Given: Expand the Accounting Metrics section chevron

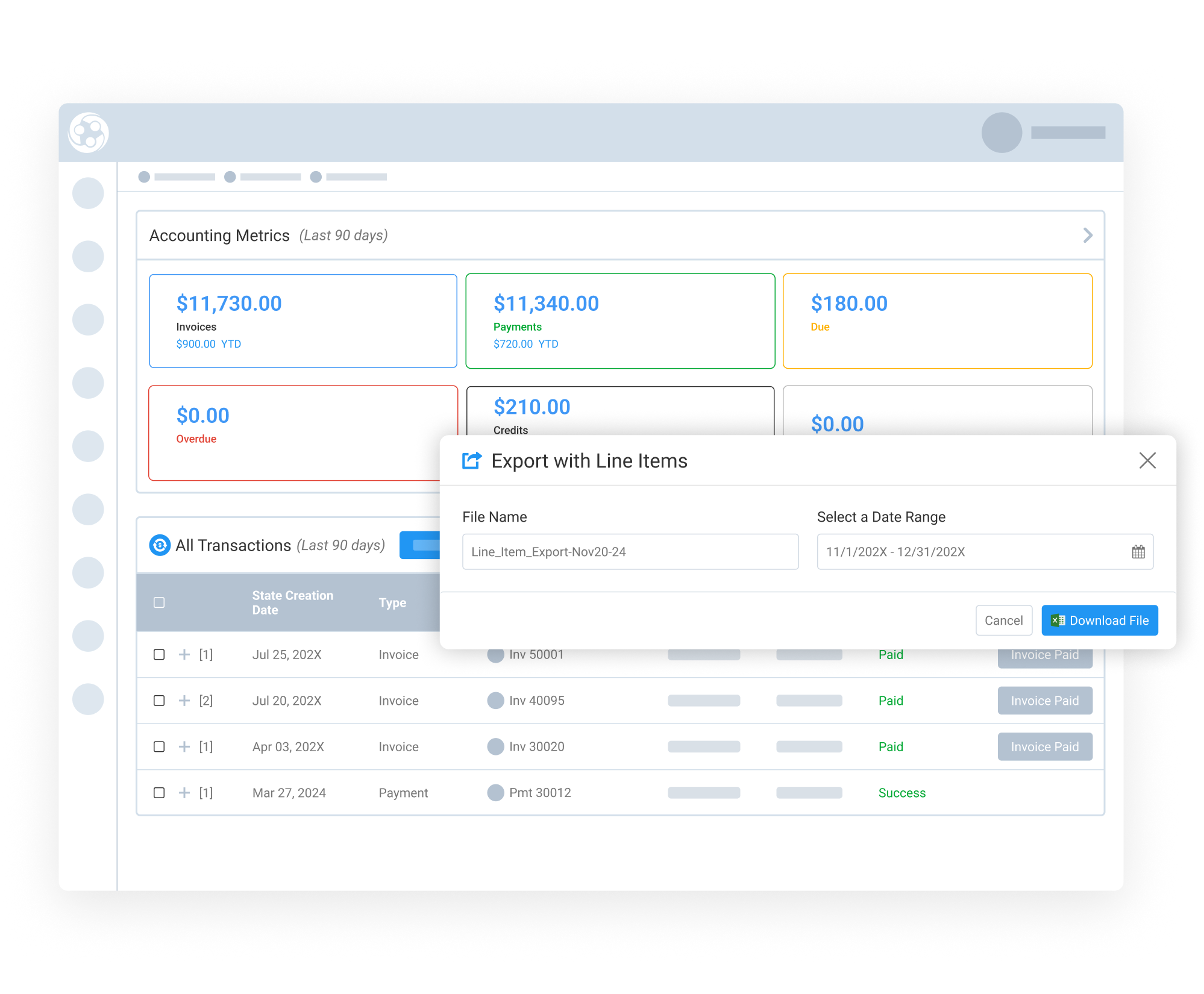Looking at the screenshot, I should point(1088,235).
